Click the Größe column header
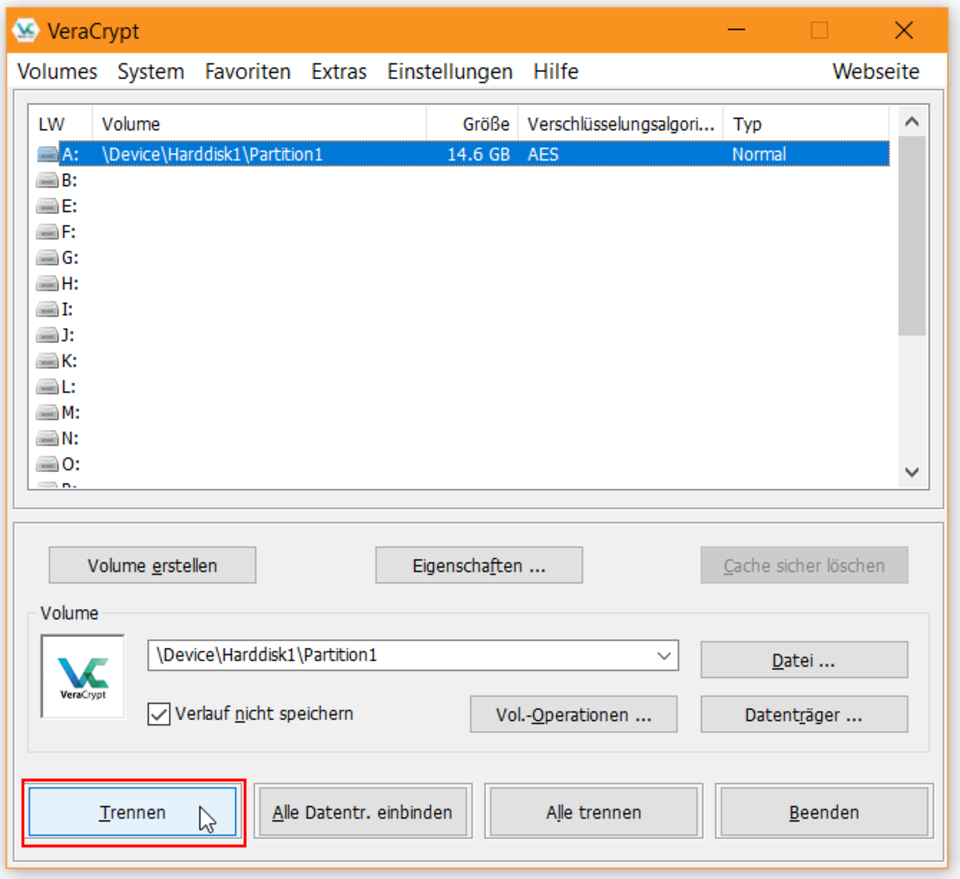This screenshot has height=879, width=960. [472, 124]
